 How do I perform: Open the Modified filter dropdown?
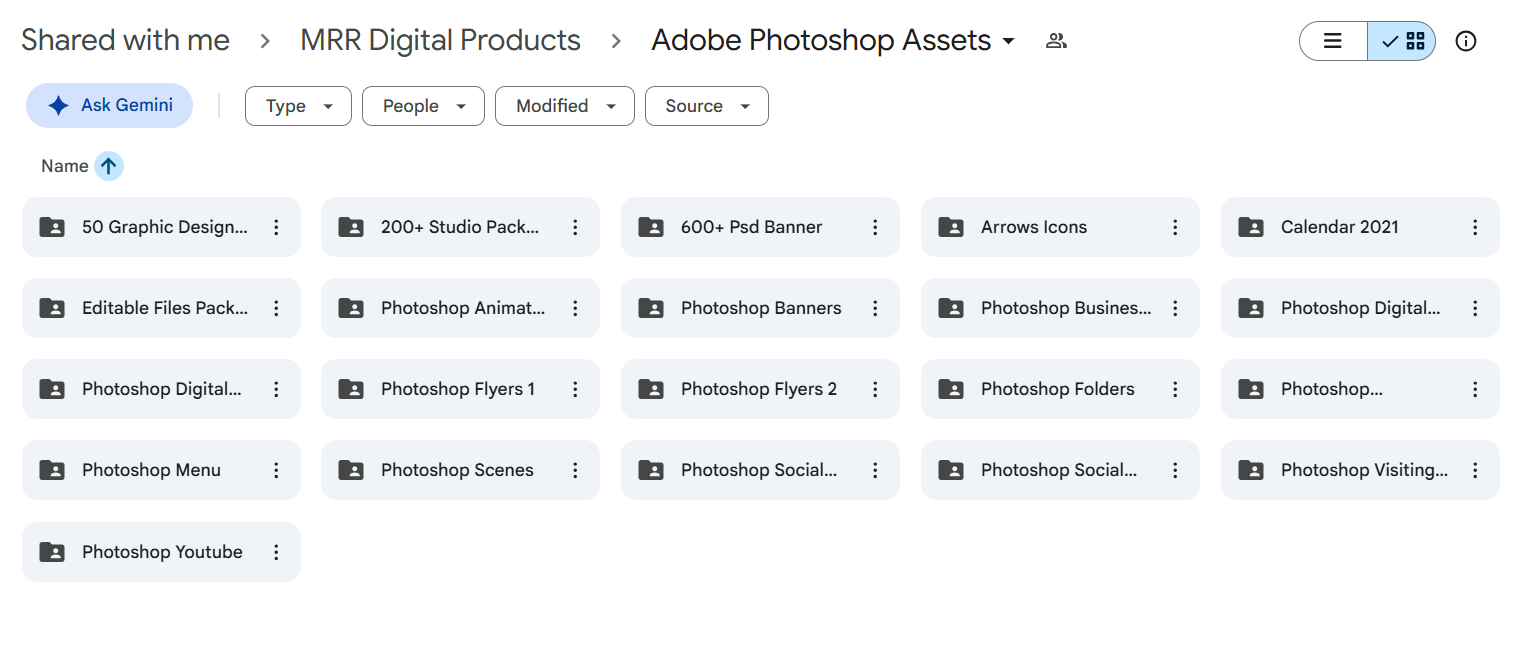tap(565, 106)
